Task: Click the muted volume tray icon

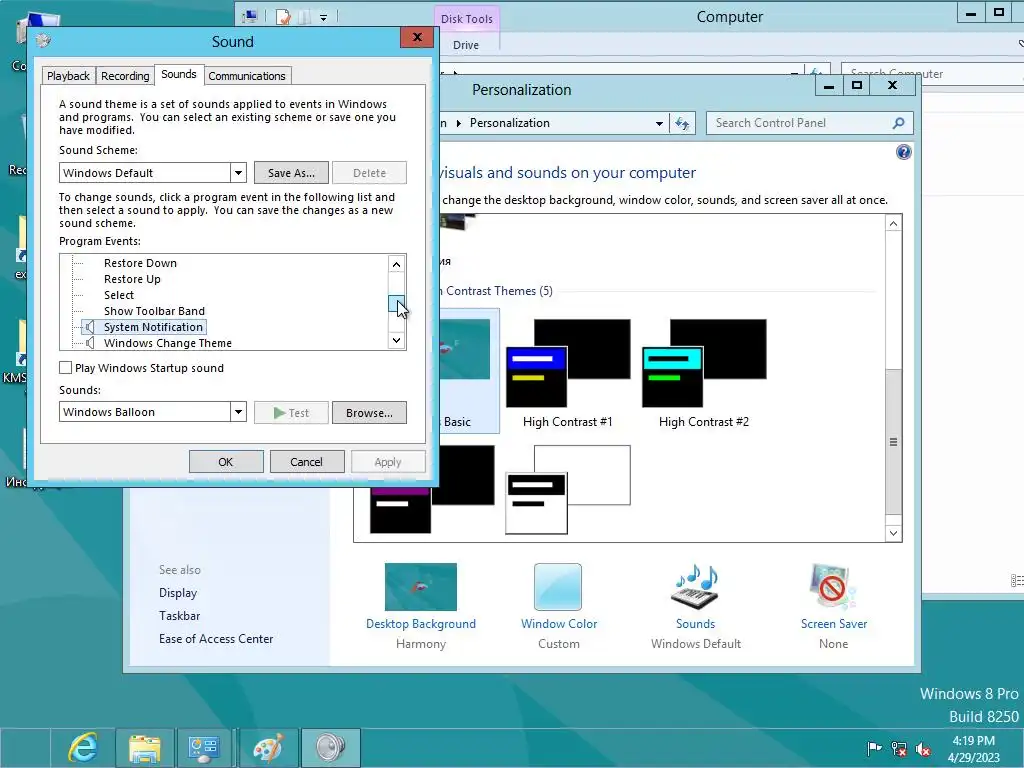Action: click(923, 748)
